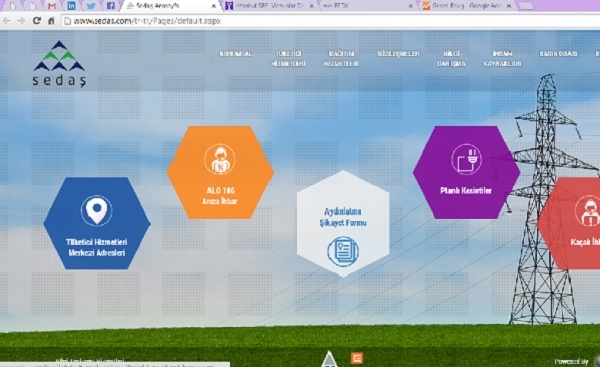Open Planlı Kesintiler link

click(x=466, y=191)
